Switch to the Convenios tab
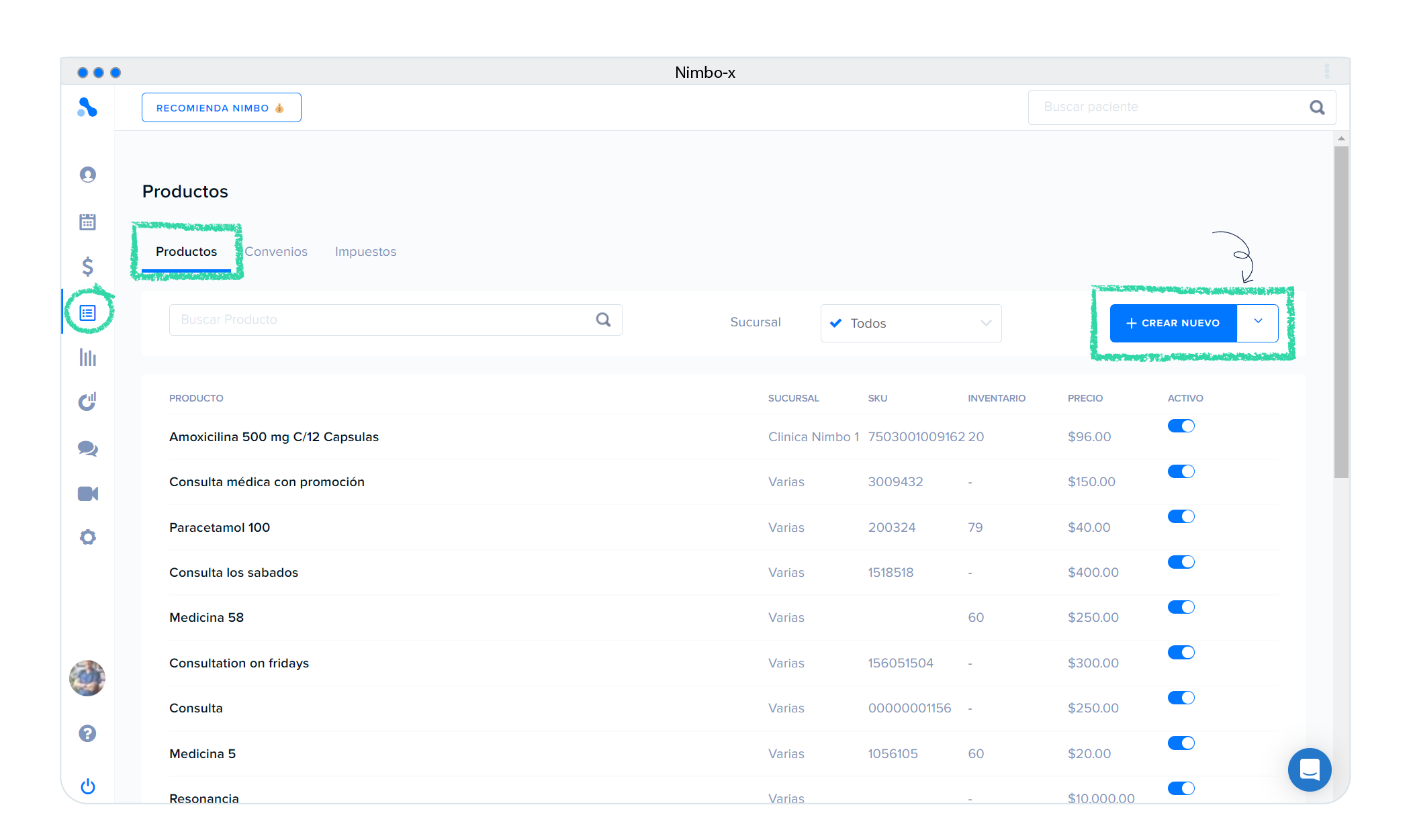 (x=276, y=252)
